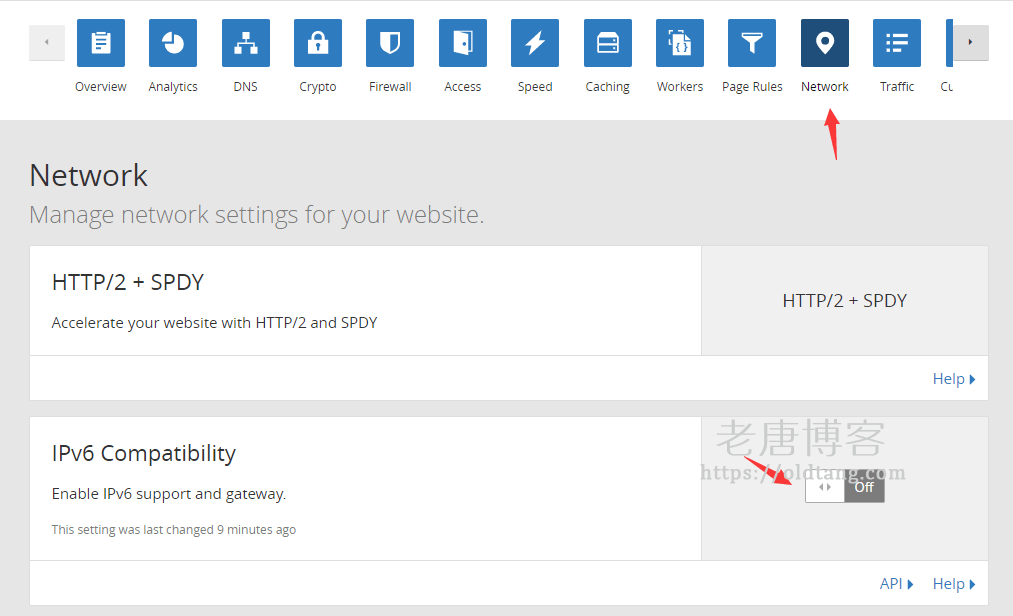Image resolution: width=1013 pixels, height=616 pixels.
Task: Open the Page Rules funnel icon
Action: [x=751, y=43]
